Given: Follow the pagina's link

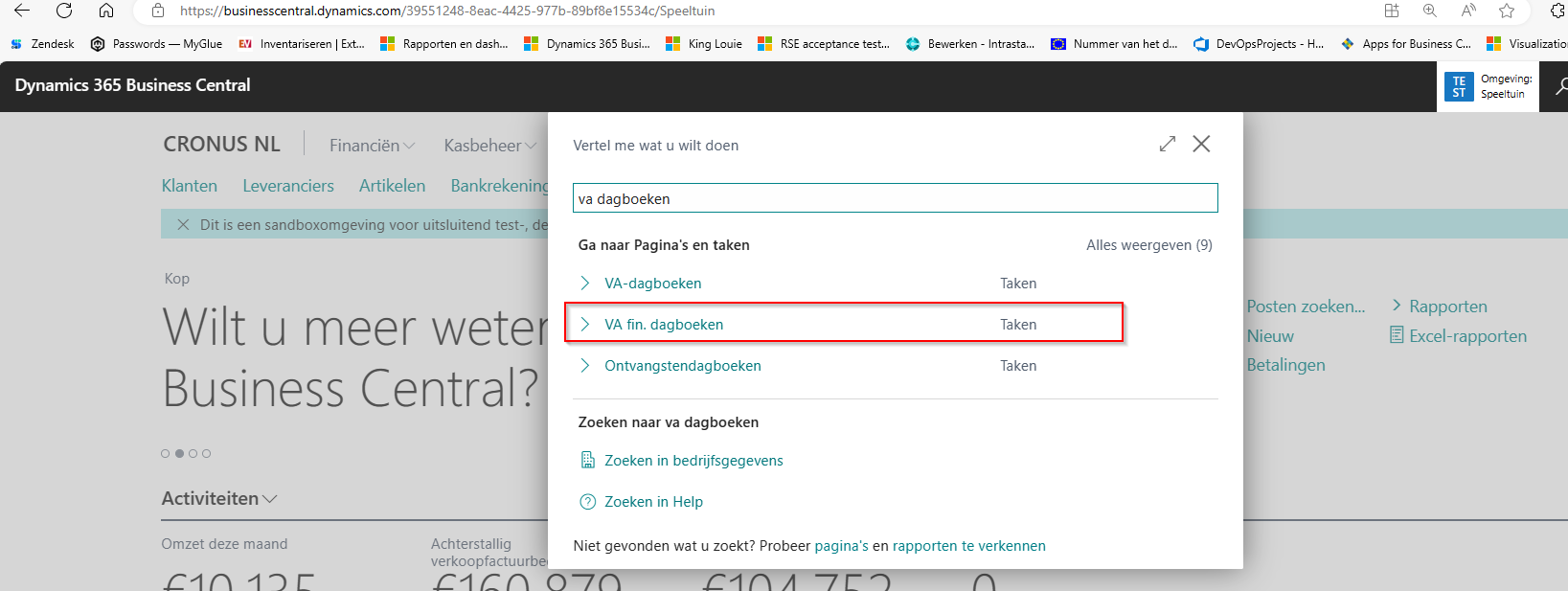Looking at the screenshot, I should [x=841, y=546].
